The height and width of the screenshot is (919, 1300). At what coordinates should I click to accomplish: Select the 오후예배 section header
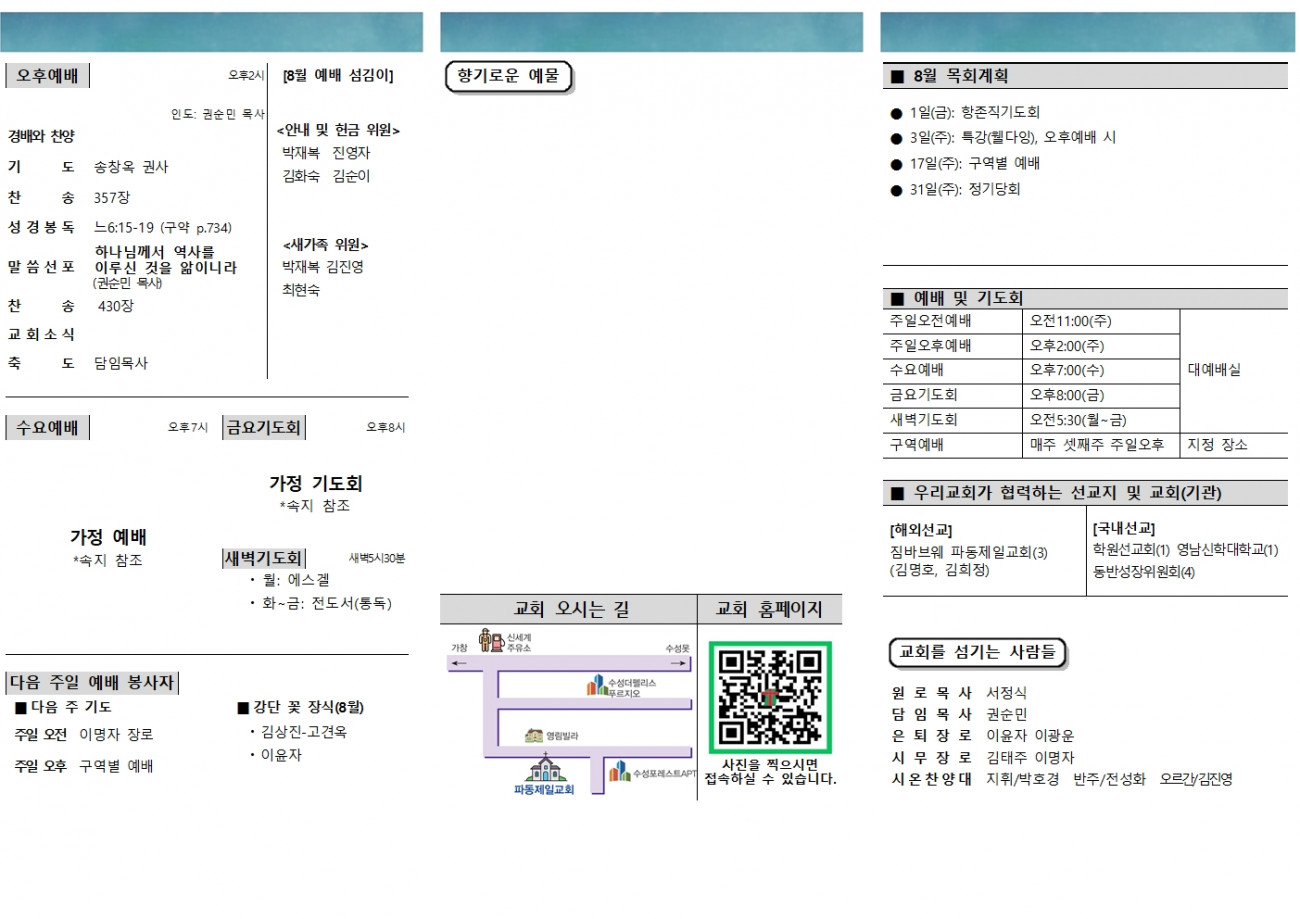pyautogui.click(x=47, y=75)
